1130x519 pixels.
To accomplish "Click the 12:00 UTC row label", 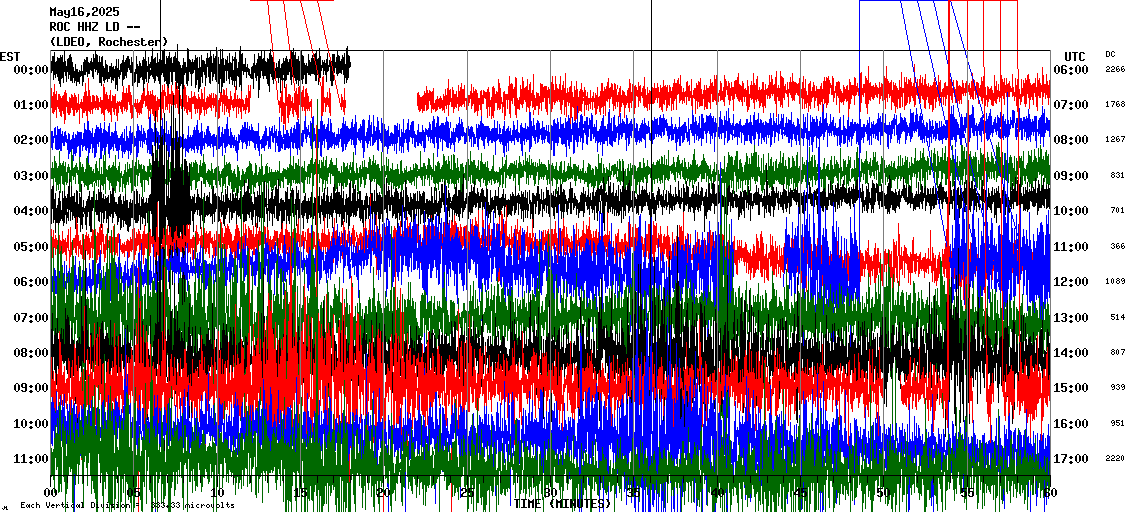I will pyautogui.click(x=1071, y=282).
